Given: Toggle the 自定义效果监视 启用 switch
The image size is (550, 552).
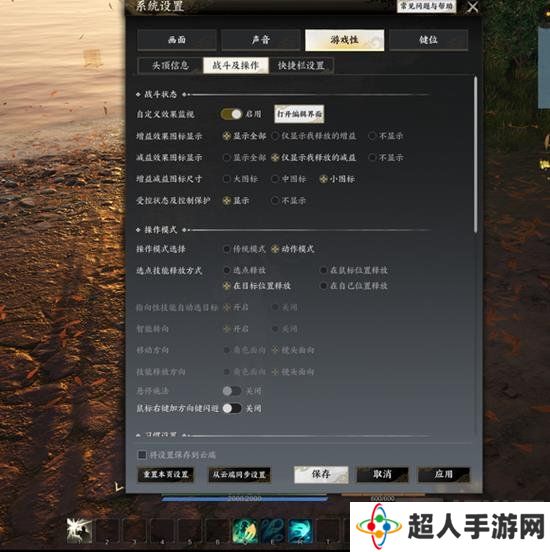Looking at the screenshot, I should pyautogui.click(x=231, y=114).
